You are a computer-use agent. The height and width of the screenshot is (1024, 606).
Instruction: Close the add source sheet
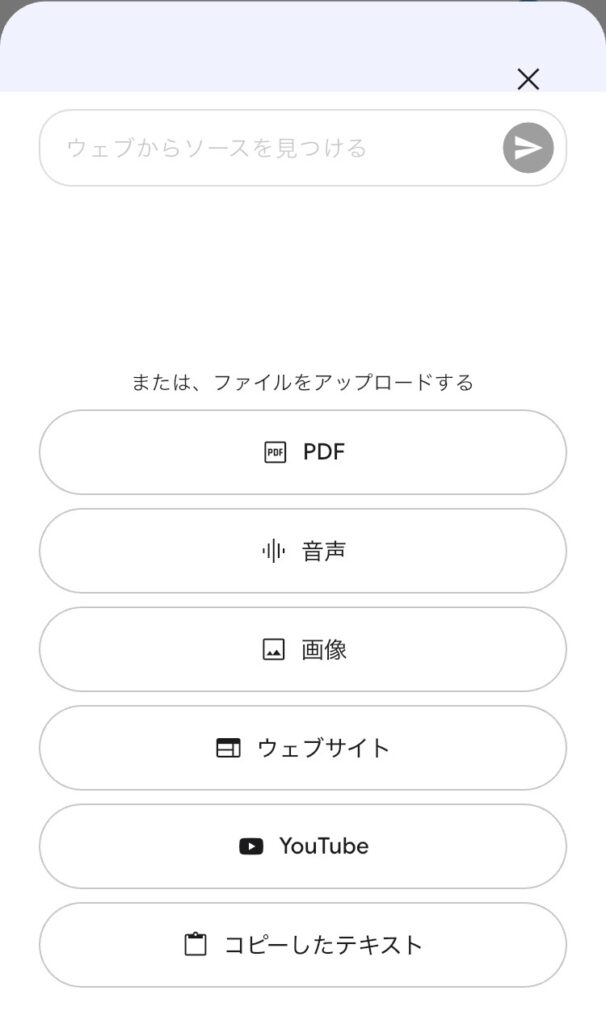(x=528, y=79)
